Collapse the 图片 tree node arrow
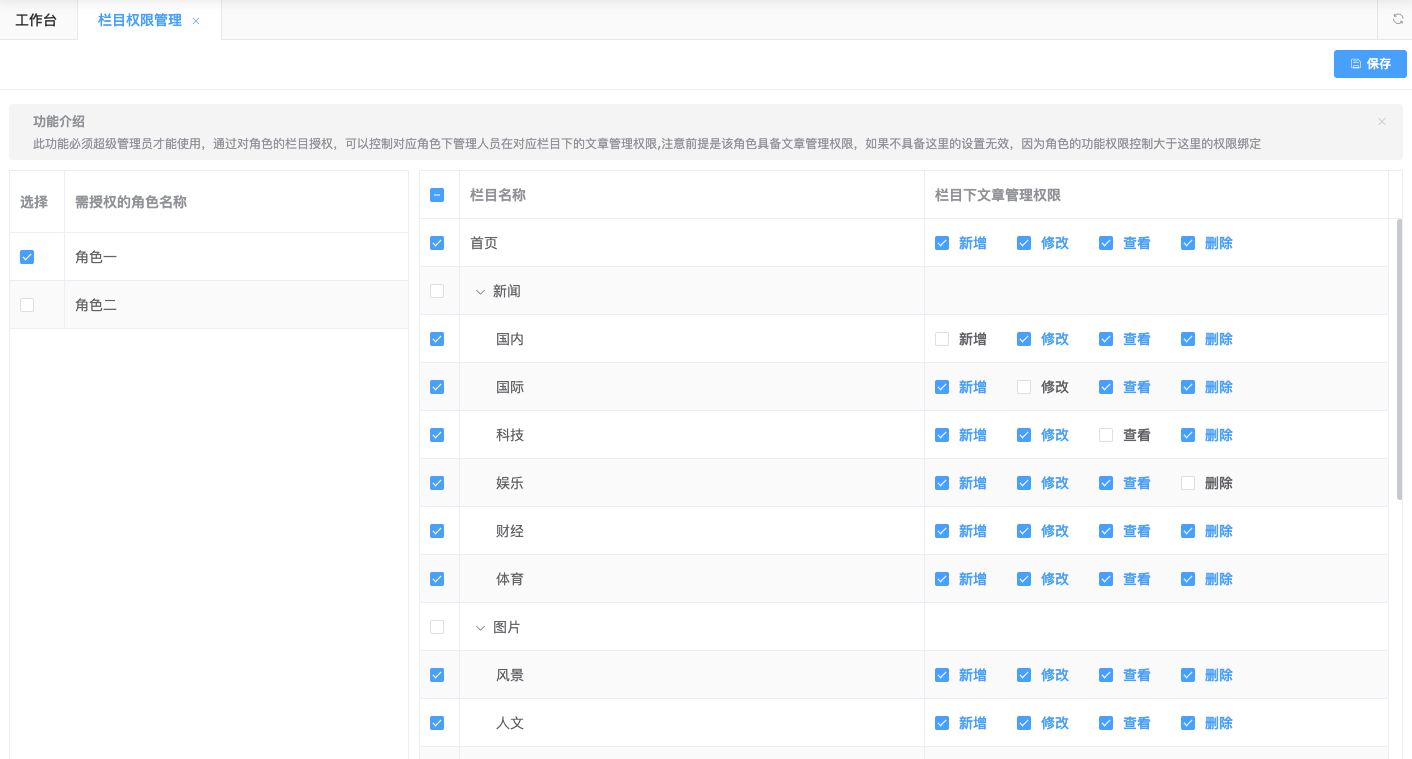1412x759 pixels. (480, 627)
